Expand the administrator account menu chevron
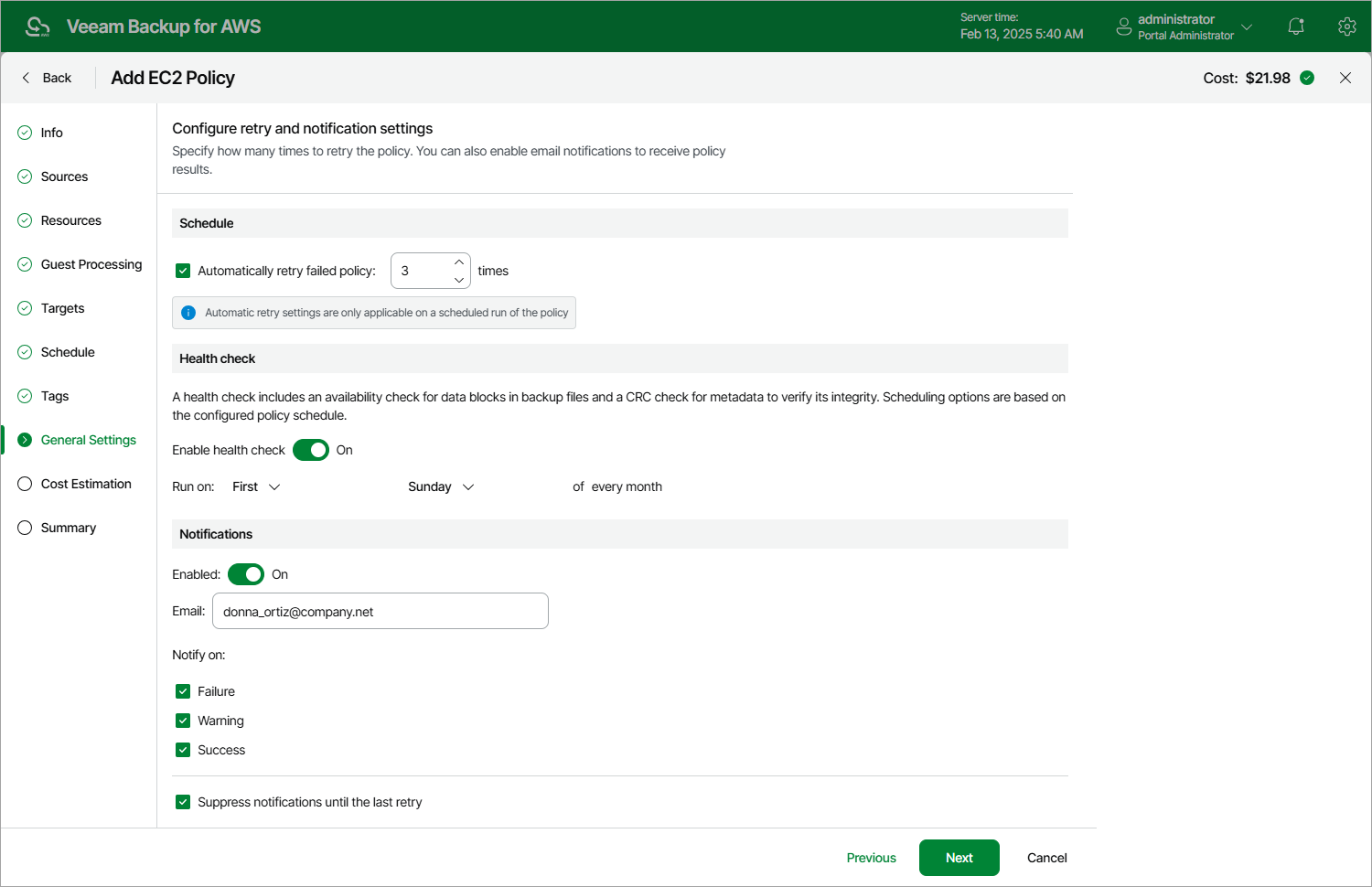Viewport: 1372px width, 887px height. 1247,27
